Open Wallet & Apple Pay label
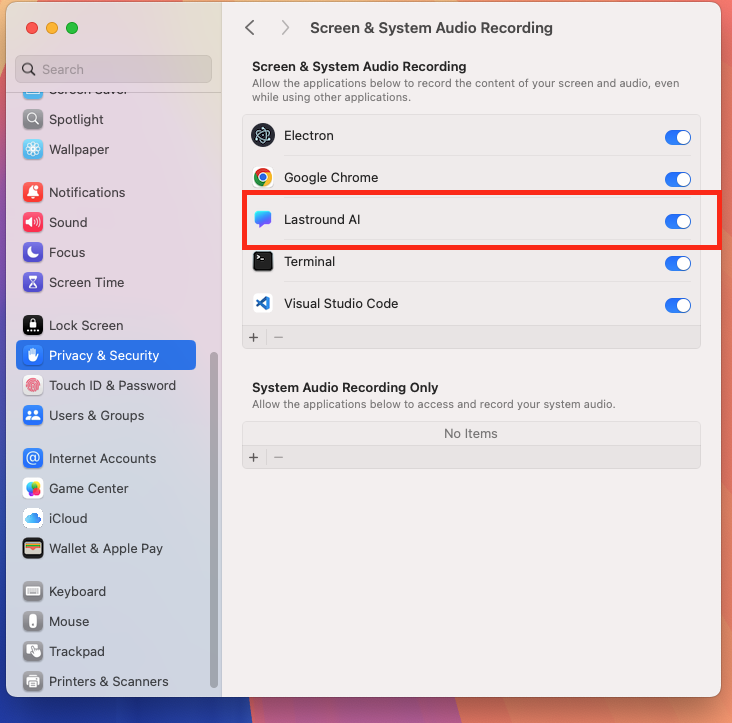Viewport: 732px width, 723px height. [x=106, y=548]
